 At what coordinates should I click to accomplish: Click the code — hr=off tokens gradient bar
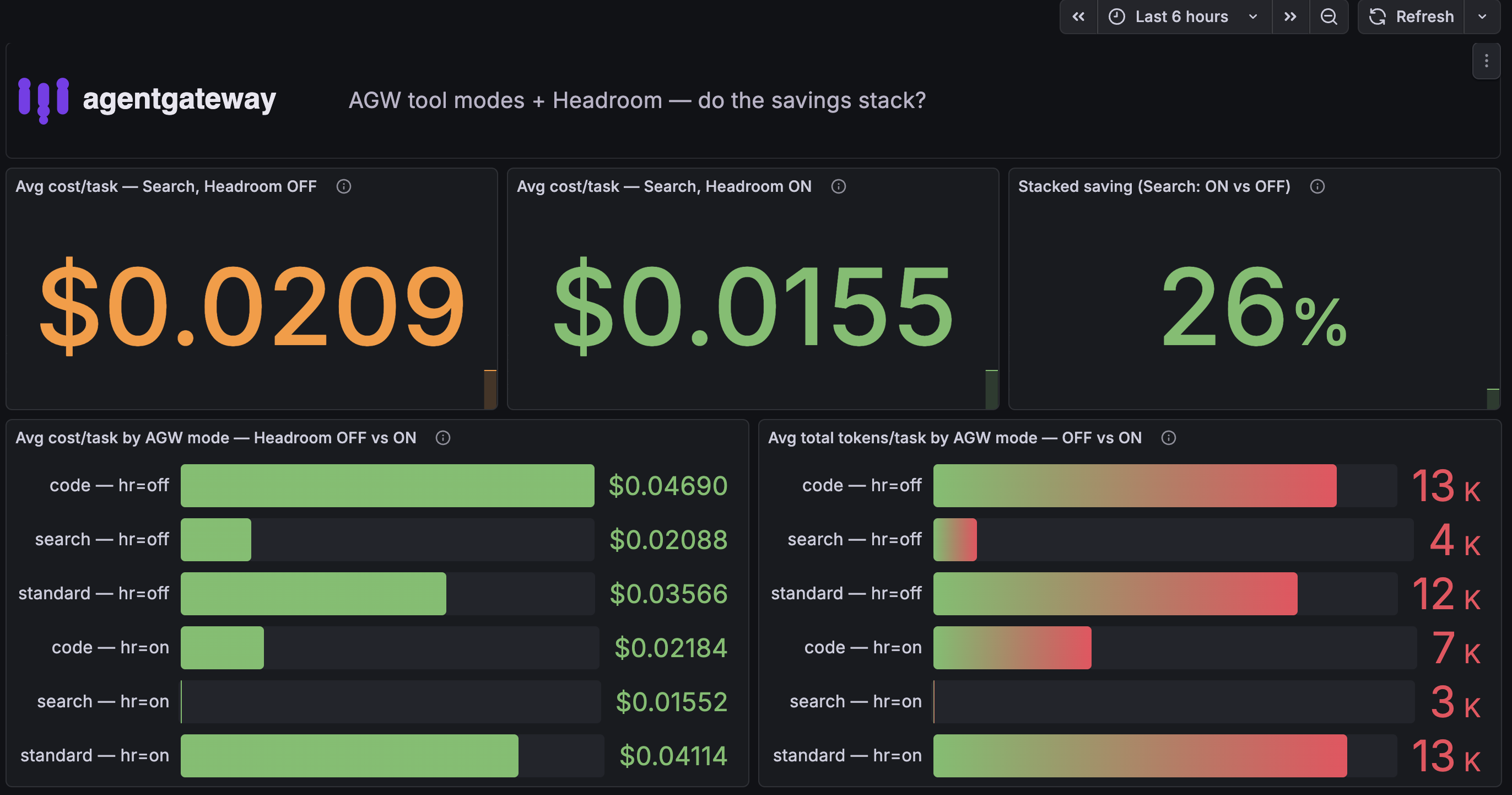pos(1135,486)
